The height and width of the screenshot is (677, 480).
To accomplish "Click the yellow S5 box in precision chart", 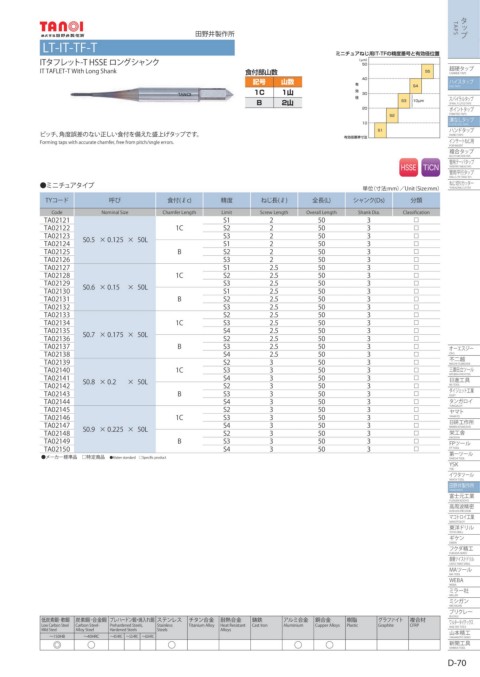I will click(x=427, y=72).
